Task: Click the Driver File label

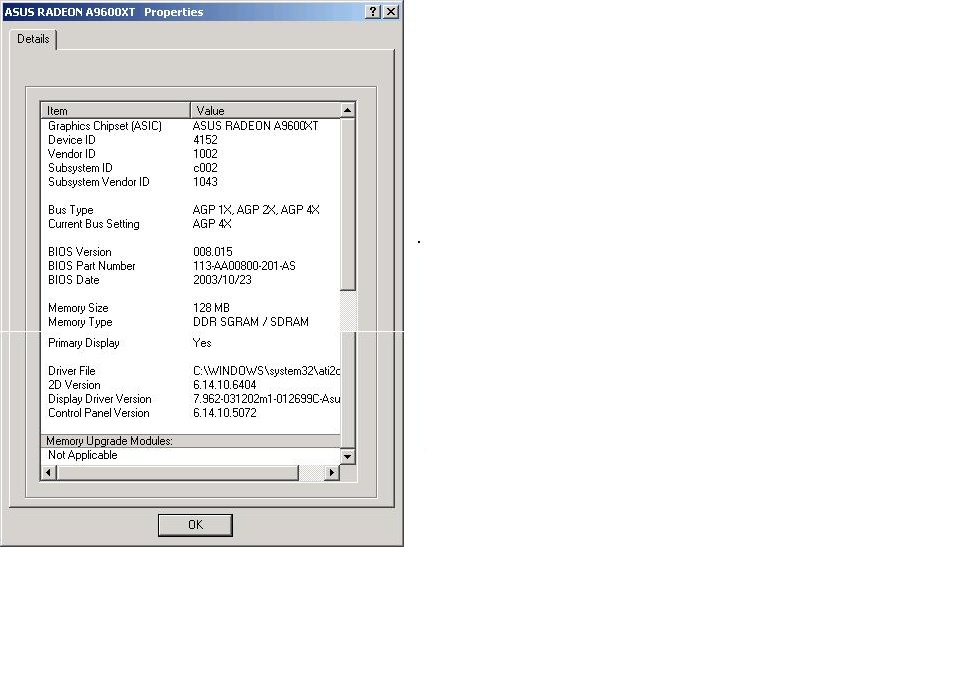Action: 72,371
